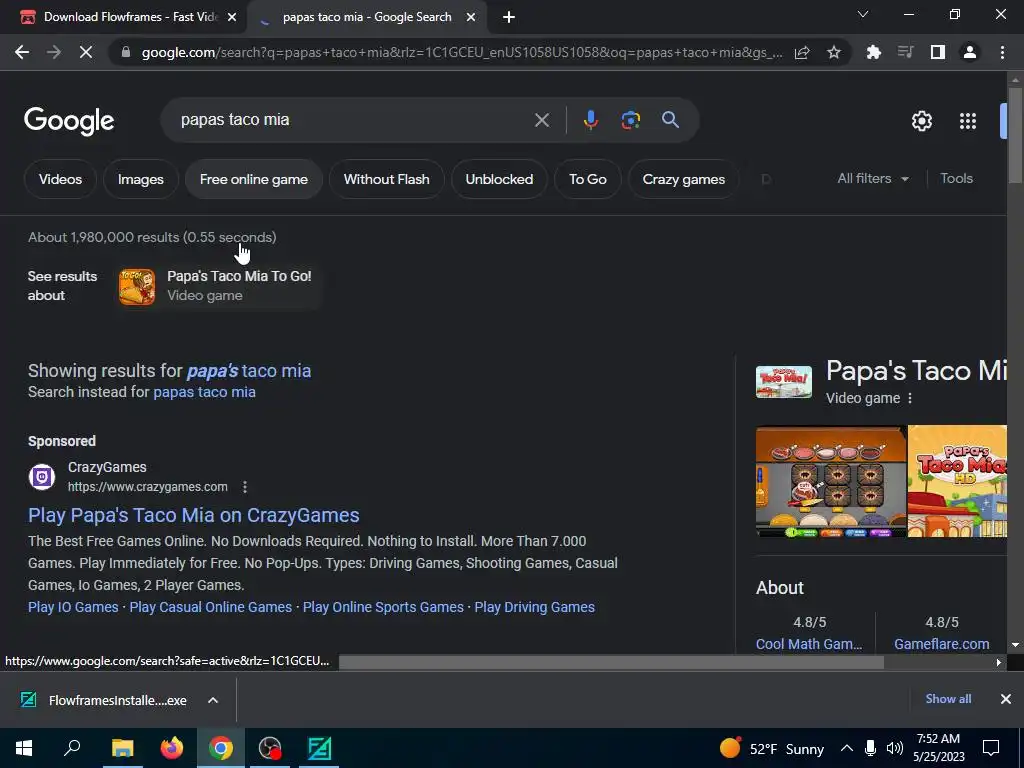Viewport: 1024px width, 768px height.
Task: Launch Firefox from the taskbar
Action: [172, 748]
